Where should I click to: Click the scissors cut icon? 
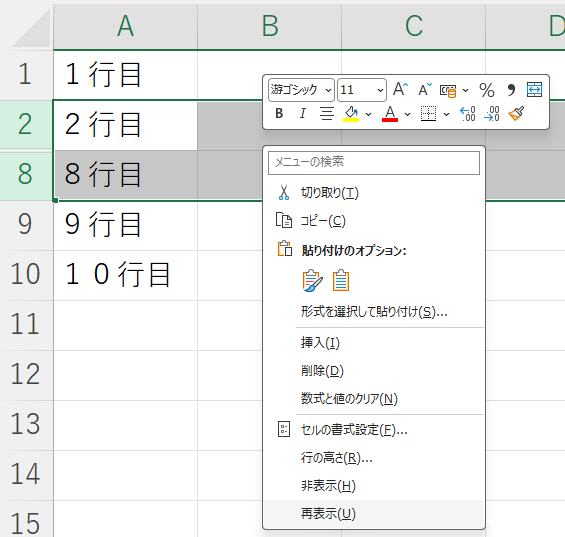click(284, 192)
